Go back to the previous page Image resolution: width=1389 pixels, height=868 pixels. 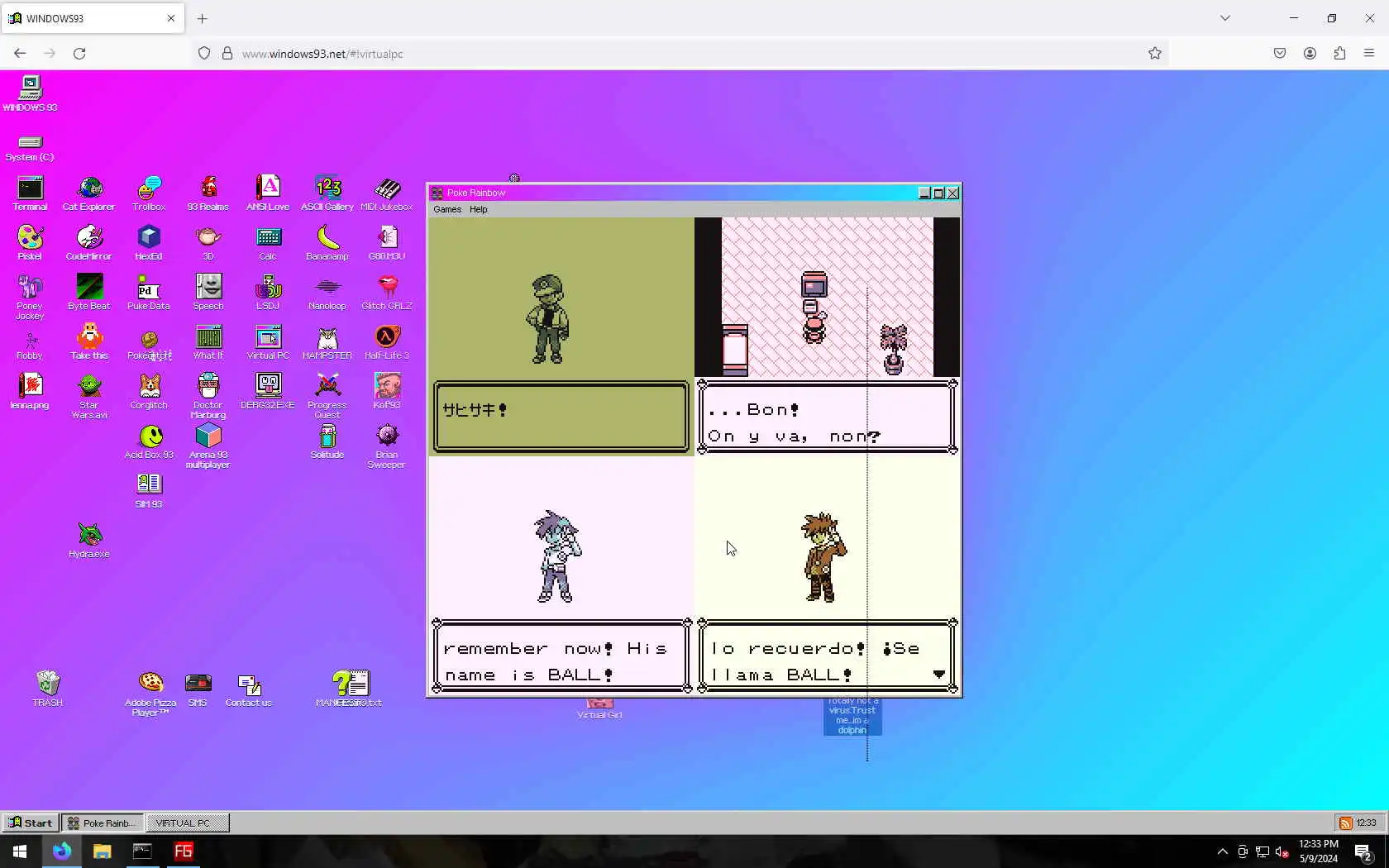tap(20, 53)
